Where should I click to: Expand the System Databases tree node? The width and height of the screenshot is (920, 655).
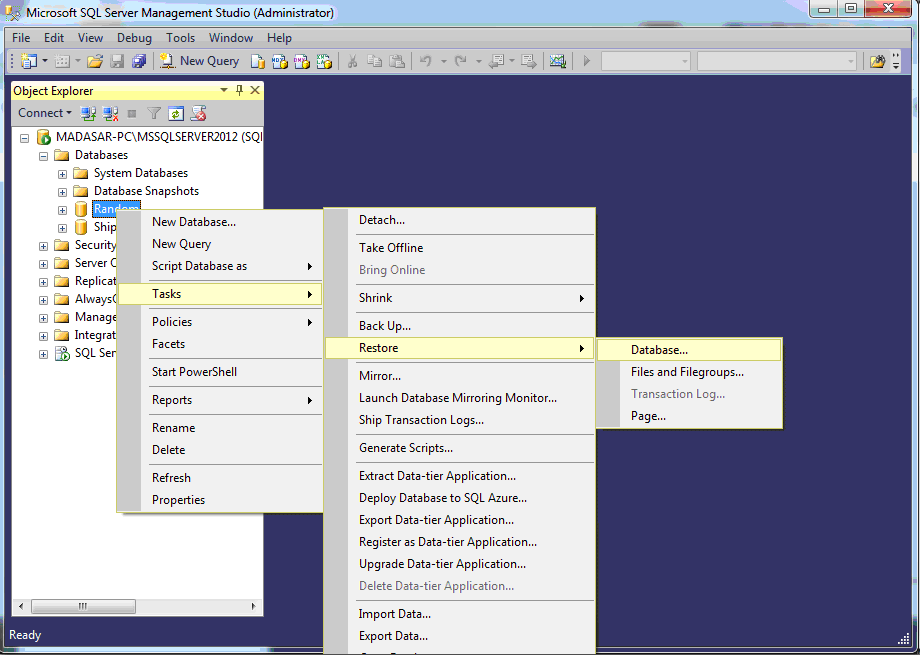tap(62, 174)
